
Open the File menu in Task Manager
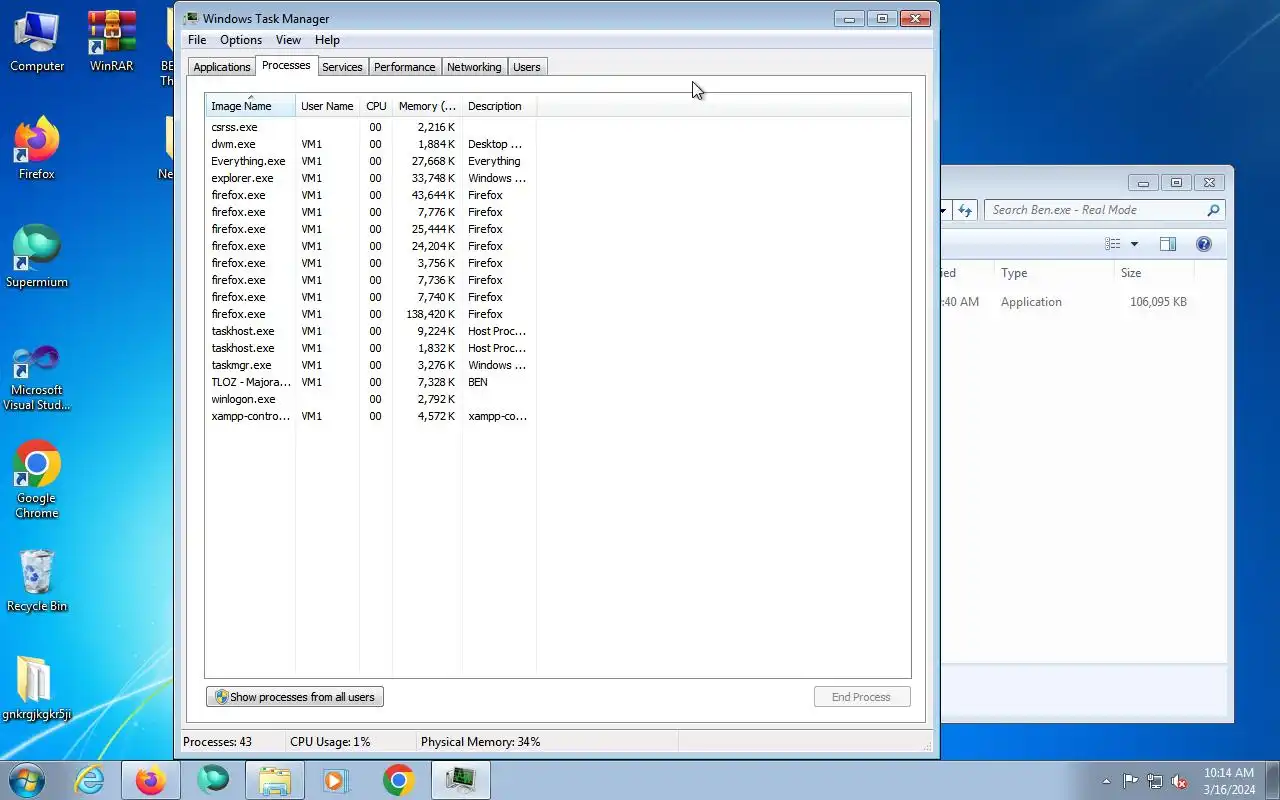[x=197, y=40]
